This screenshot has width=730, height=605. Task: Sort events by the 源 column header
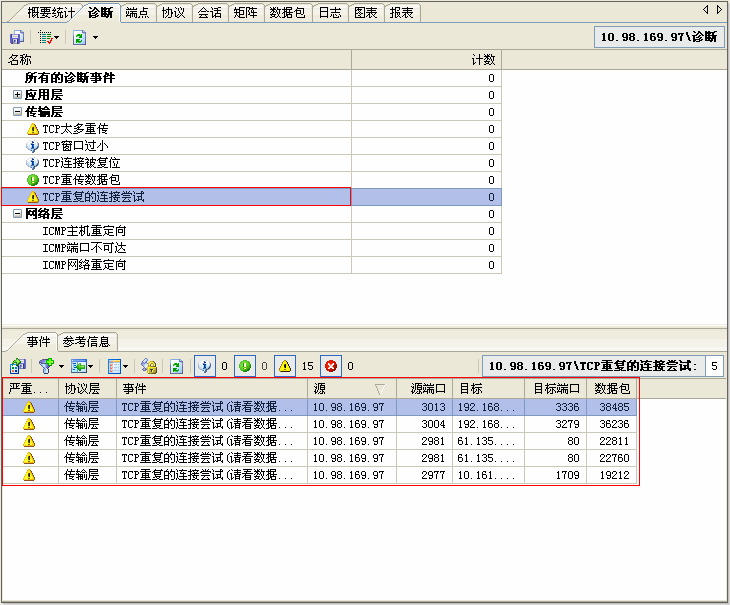coord(352,389)
